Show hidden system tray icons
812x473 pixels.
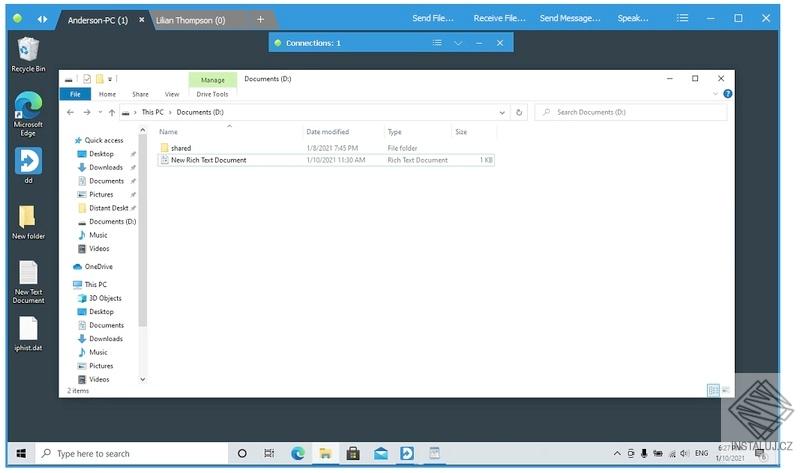click(x=617, y=453)
